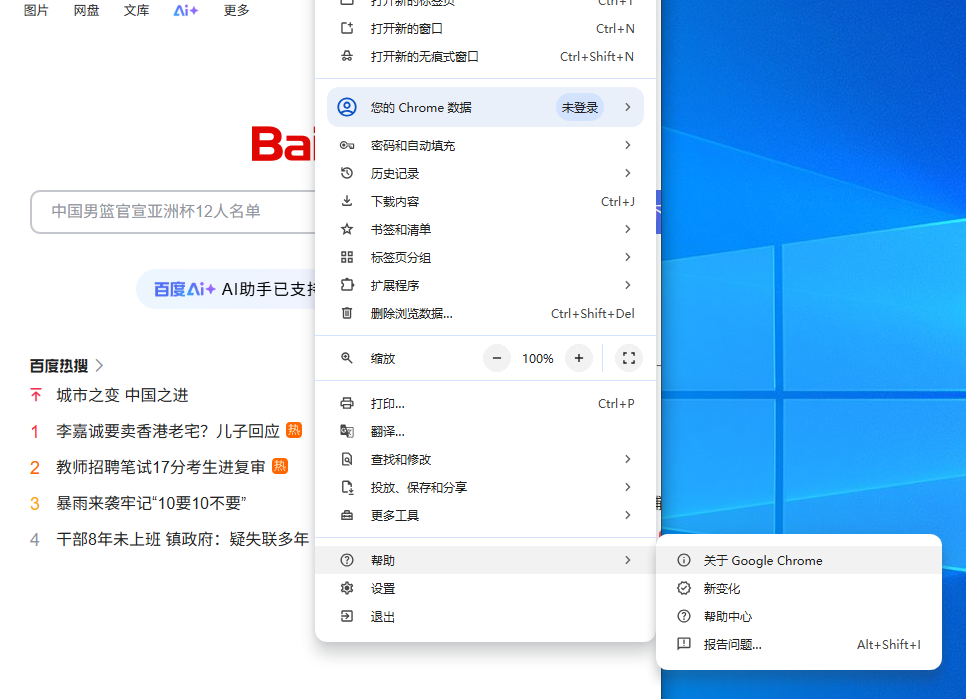The width and height of the screenshot is (966, 699).
Task: Open hot search 教师招聘笔试17分考生进复审
Action: pos(160,467)
